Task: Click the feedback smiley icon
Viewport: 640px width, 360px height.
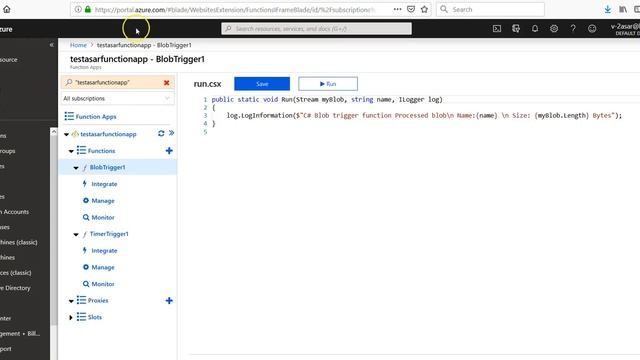Action: pos(592,29)
